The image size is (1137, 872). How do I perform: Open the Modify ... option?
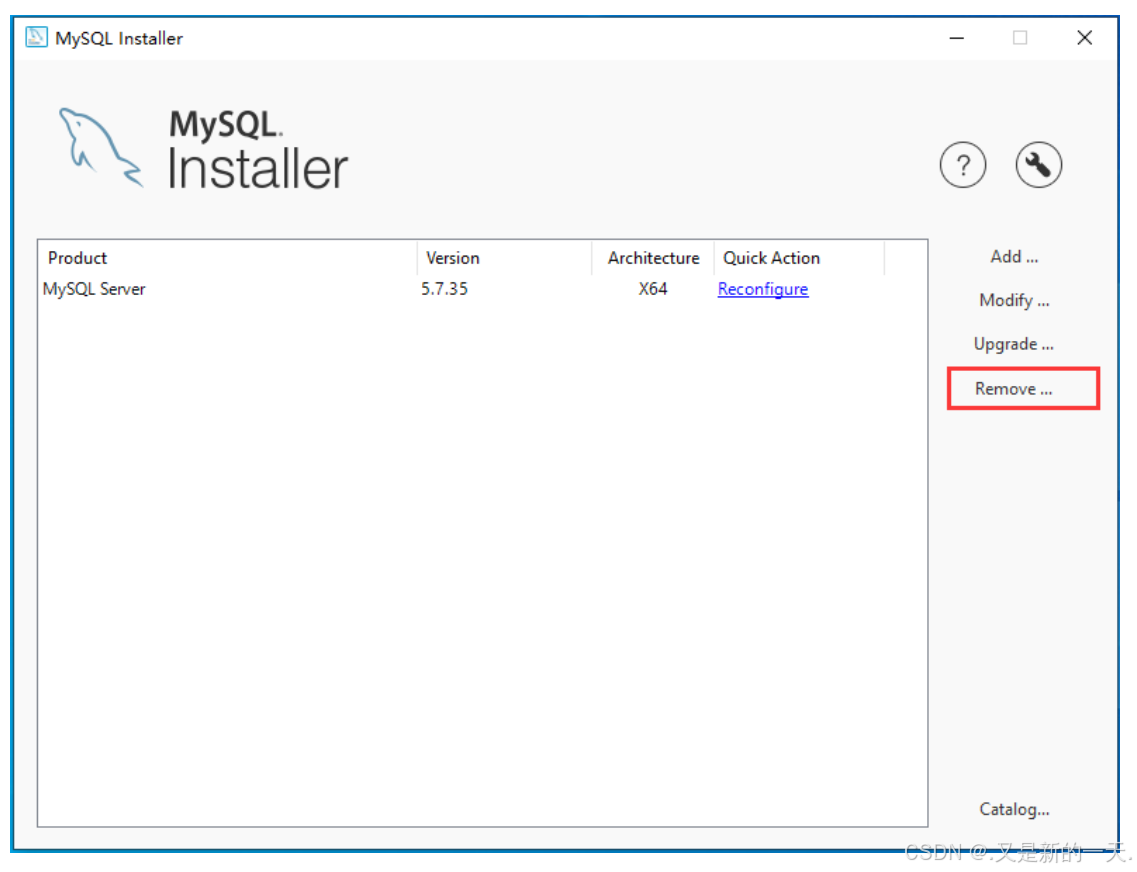click(1014, 300)
